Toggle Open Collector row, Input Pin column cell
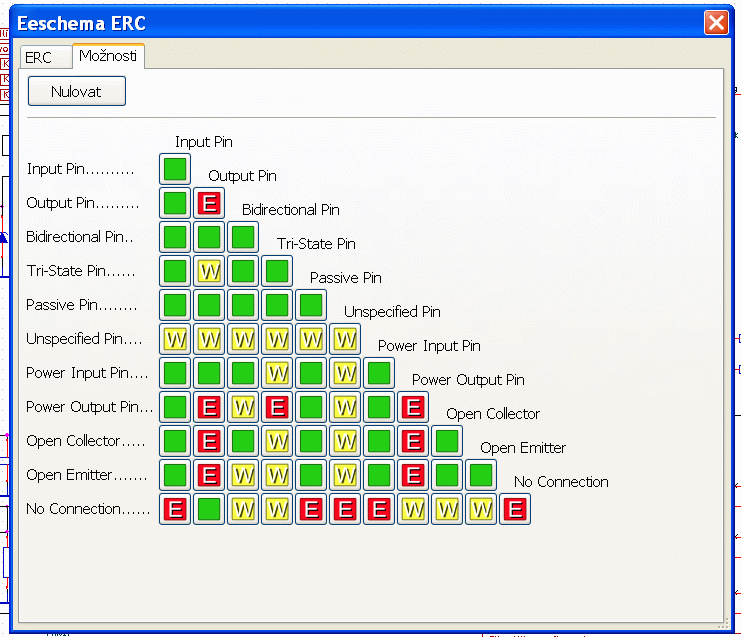 (175, 441)
